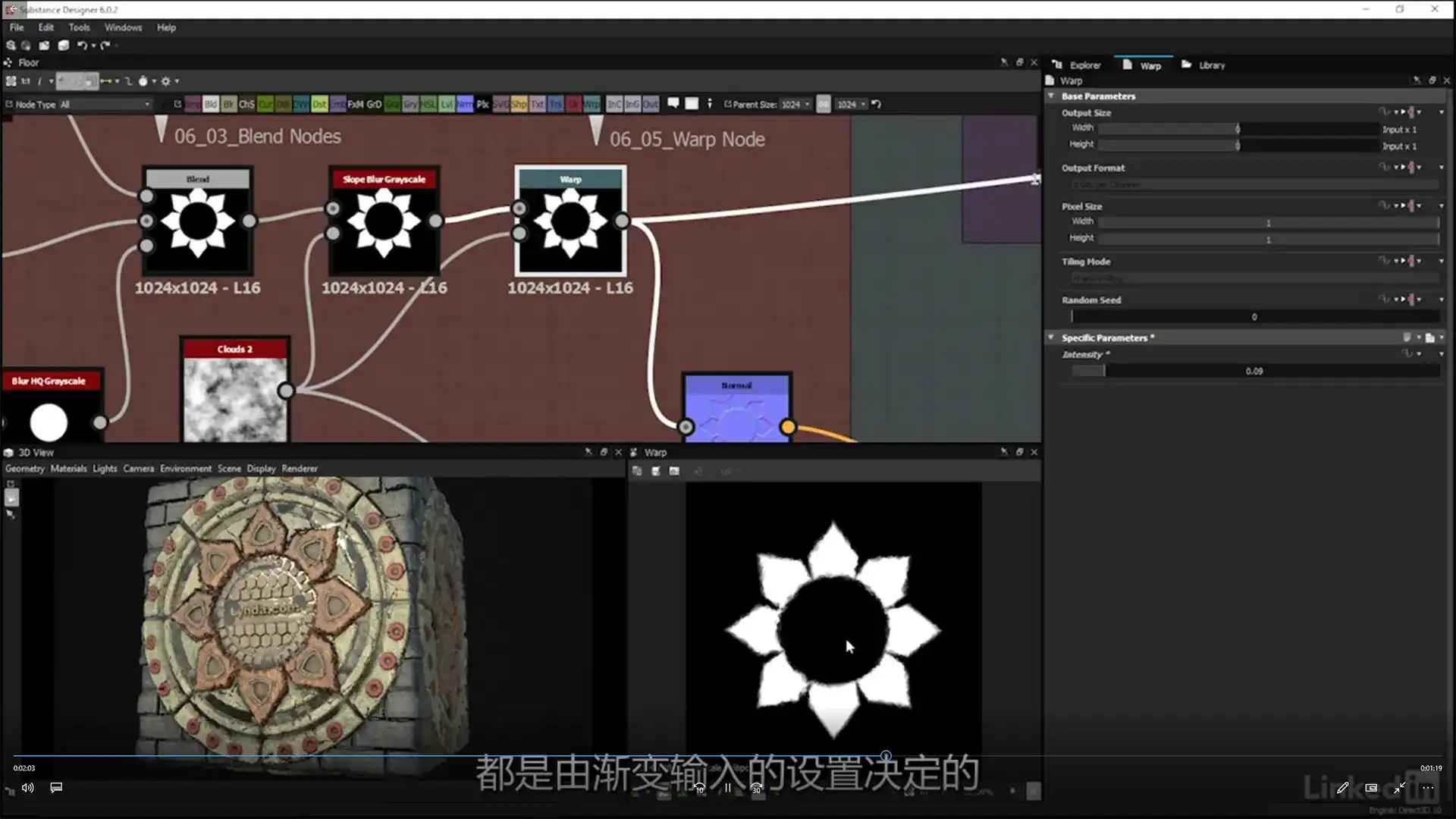The width and height of the screenshot is (1456, 819).
Task: Select the Wrp warp node filter icon
Action: coord(591,104)
